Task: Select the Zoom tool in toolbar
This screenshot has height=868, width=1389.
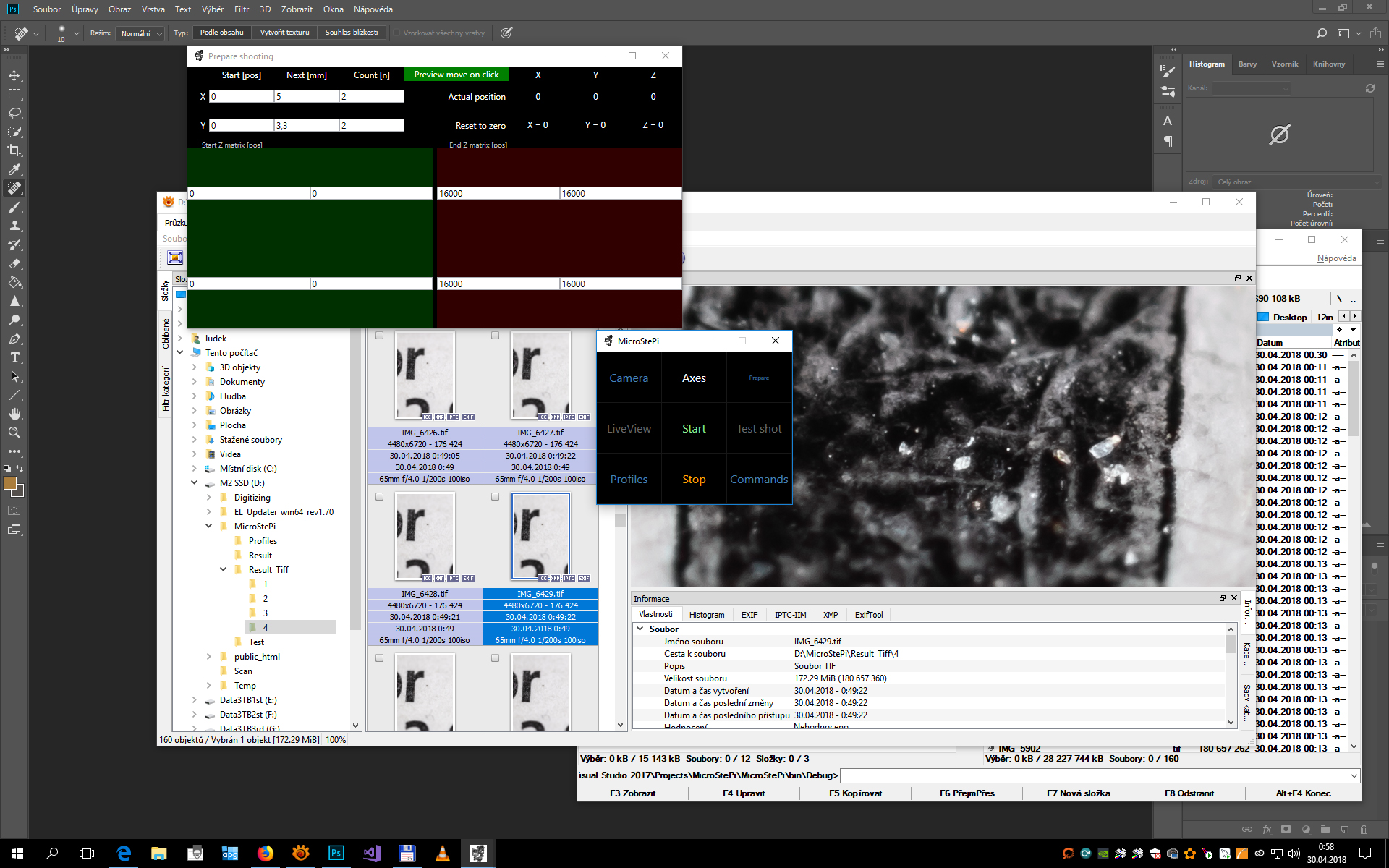Action: click(14, 433)
